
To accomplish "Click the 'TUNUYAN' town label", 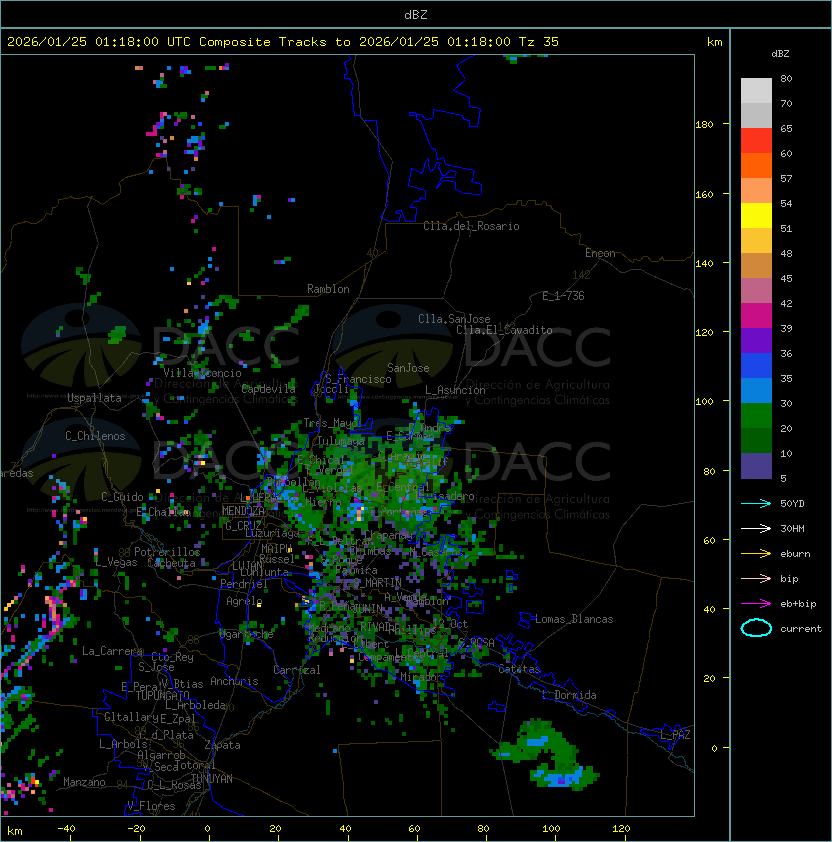I will point(212,779).
